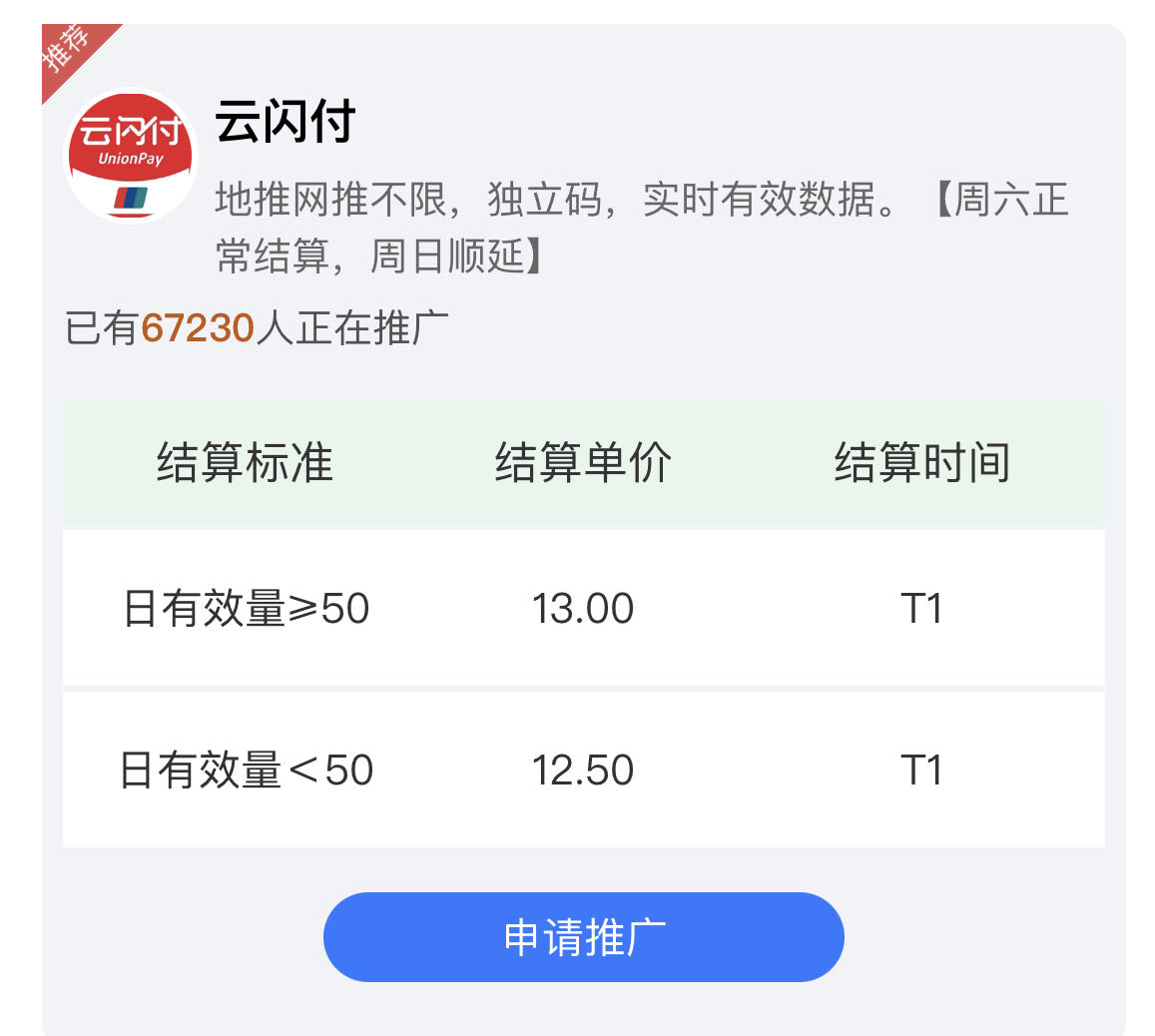Select the 日有效量<50 row label
Viewport: 1155px width, 1036px height.
click(x=246, y=771)
